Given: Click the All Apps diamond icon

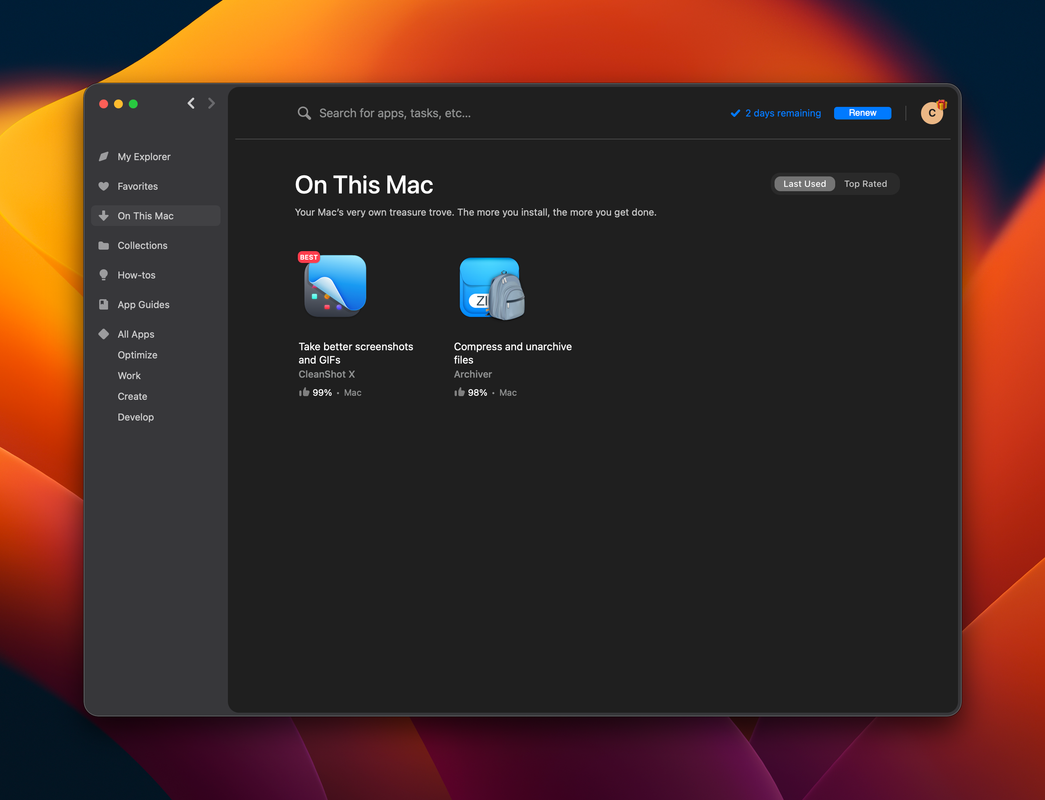Looking at the screenshot, I should pos(103,334).
